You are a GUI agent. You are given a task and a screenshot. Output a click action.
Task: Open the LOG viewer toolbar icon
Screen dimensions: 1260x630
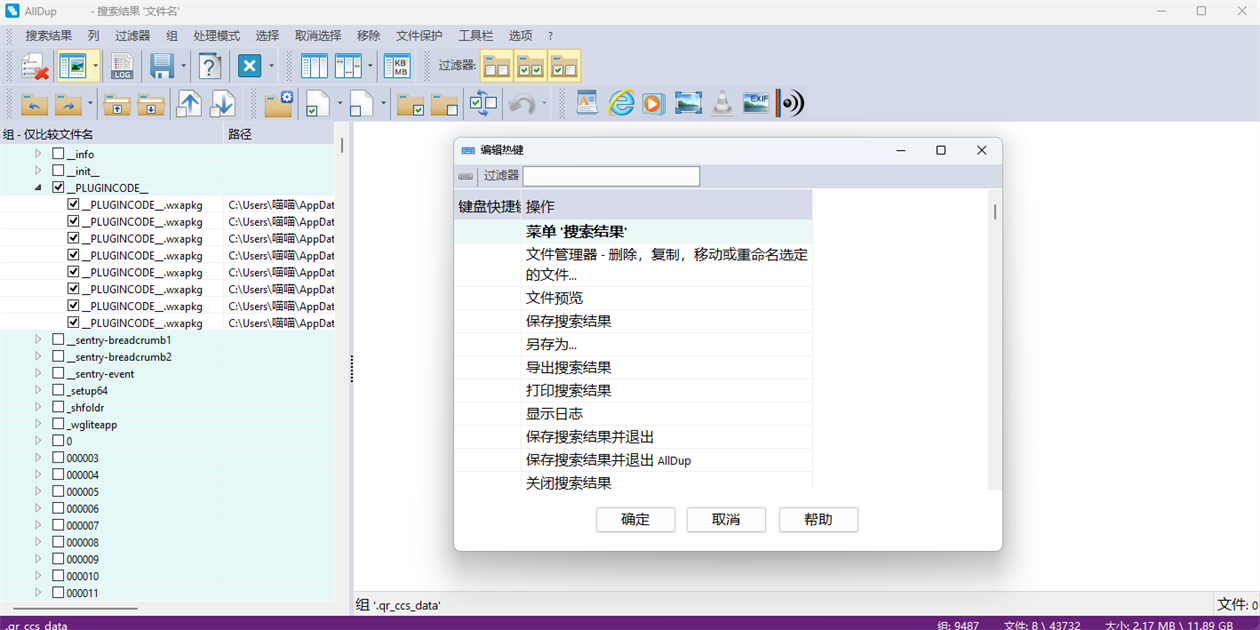123,66
